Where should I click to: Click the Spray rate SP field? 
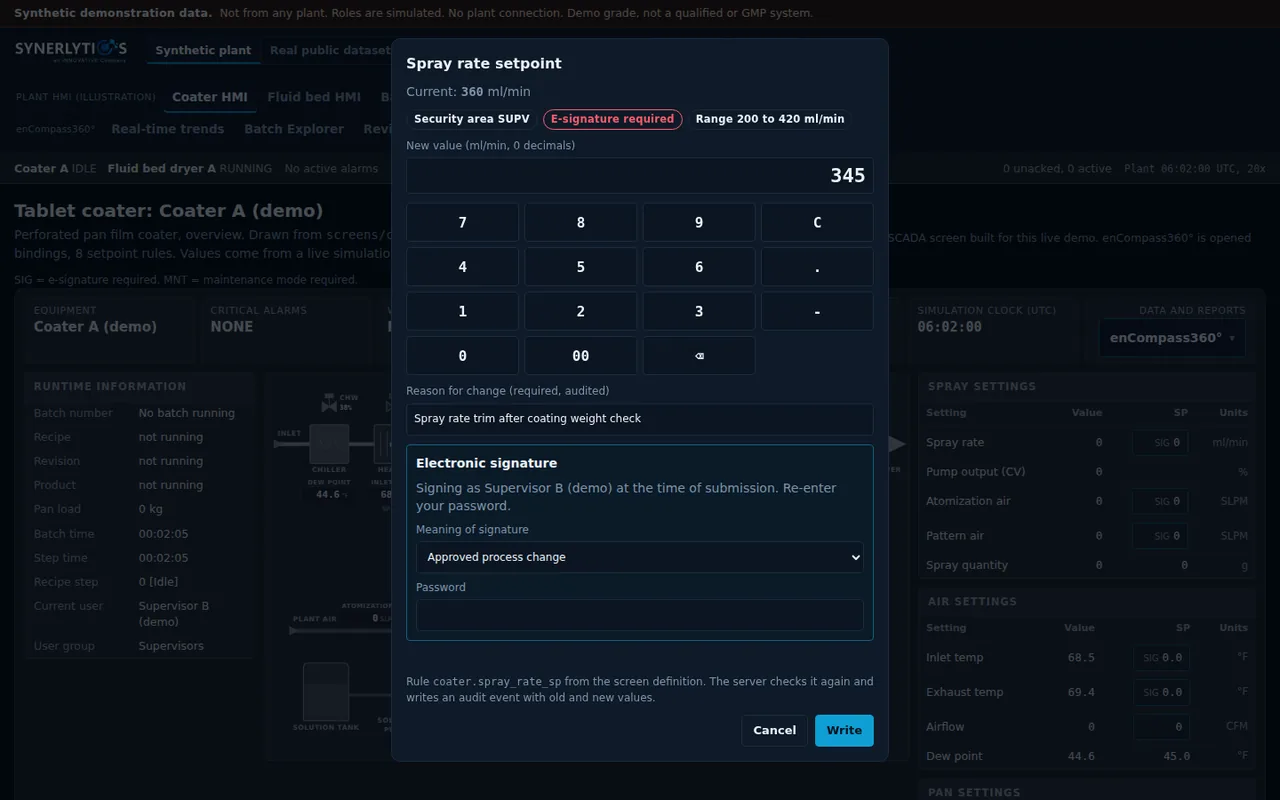click(x=1161, y=442)
